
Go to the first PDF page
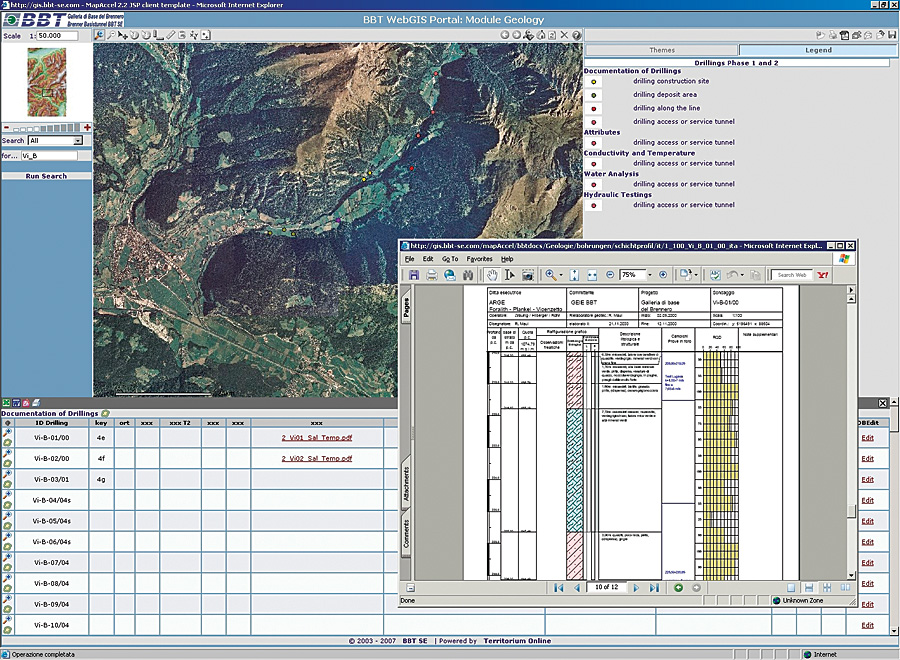559,588
